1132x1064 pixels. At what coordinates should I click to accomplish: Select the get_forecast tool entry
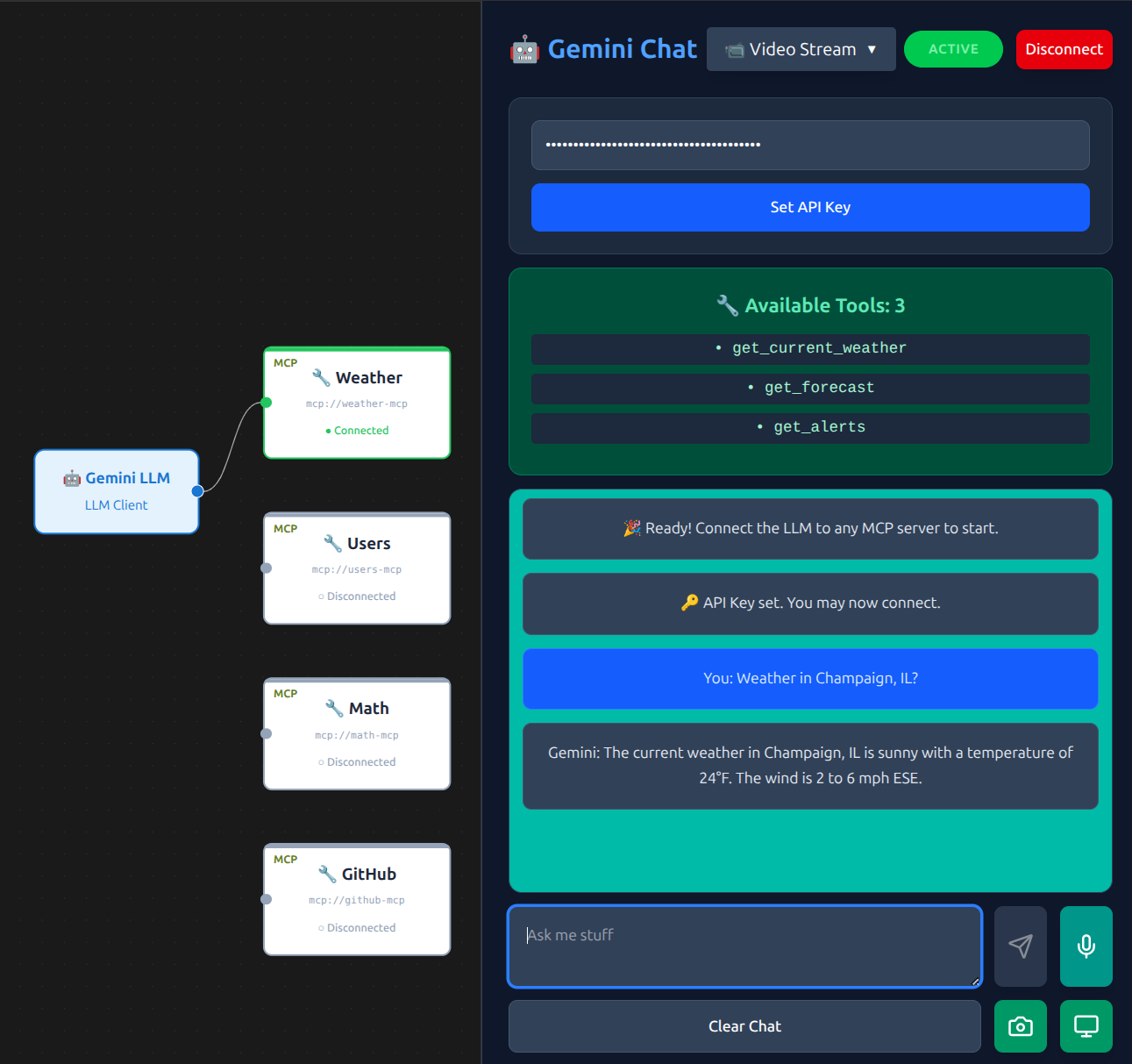(809, 388)
